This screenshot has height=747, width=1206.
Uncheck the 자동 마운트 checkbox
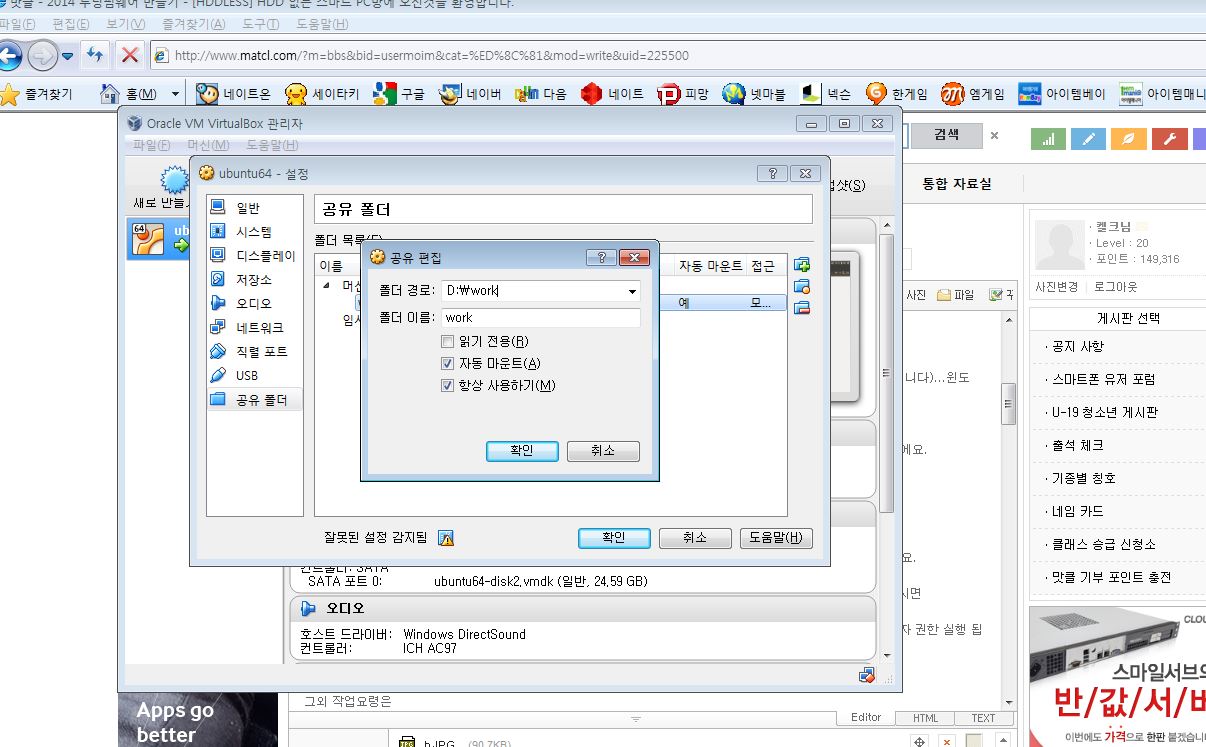(x=447, y=364)
